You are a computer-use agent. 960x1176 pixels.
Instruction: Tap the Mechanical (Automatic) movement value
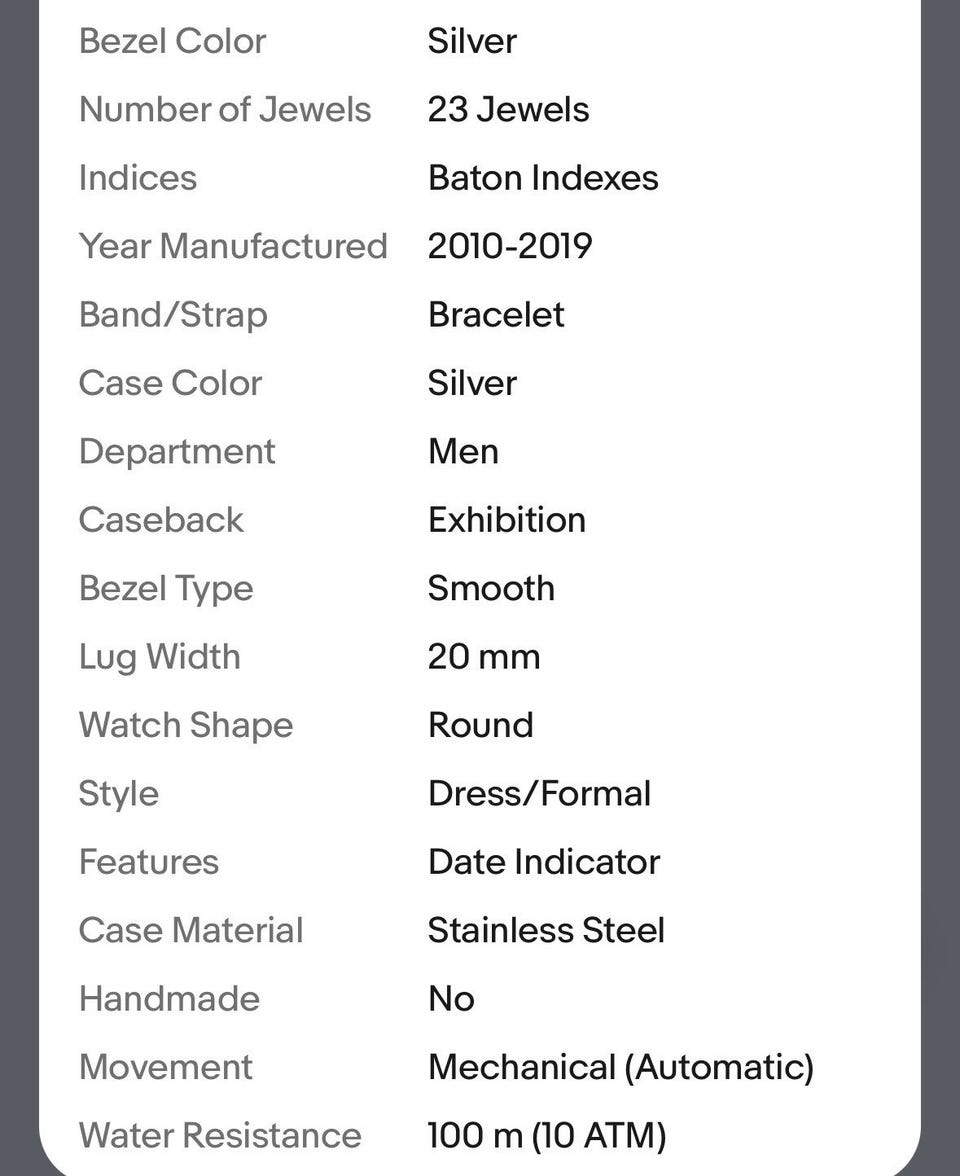click(x=621, y=1067)
